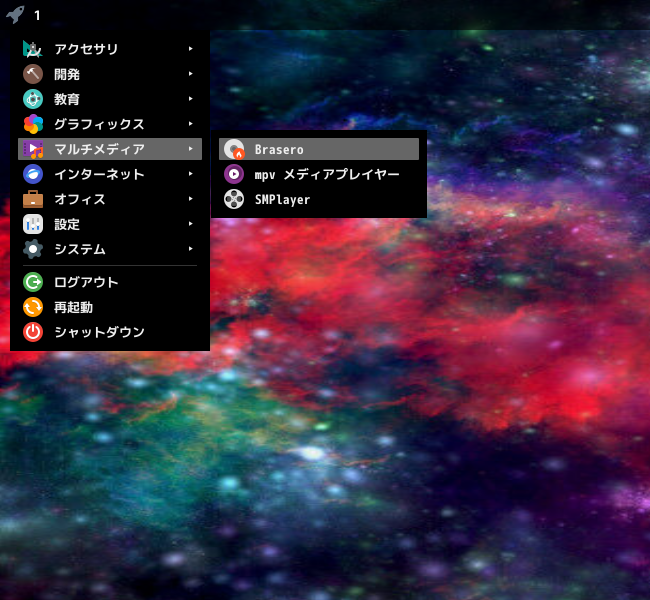Click the 教育 atom icon
This screenshot has height=600, width=650.
tap(33, 99)
